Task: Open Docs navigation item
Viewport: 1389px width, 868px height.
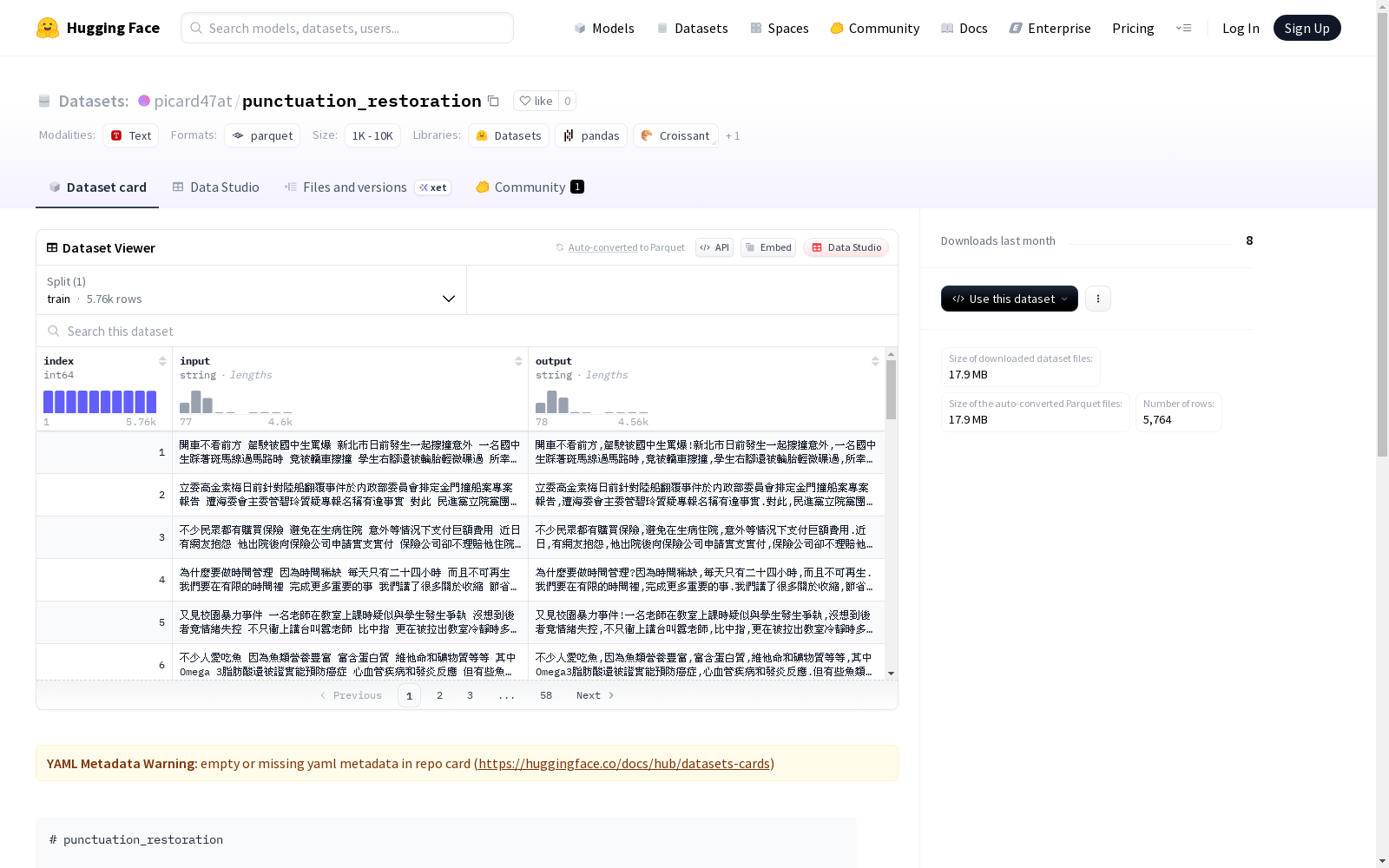Action: pyautogui.click(x=964, y=28)
